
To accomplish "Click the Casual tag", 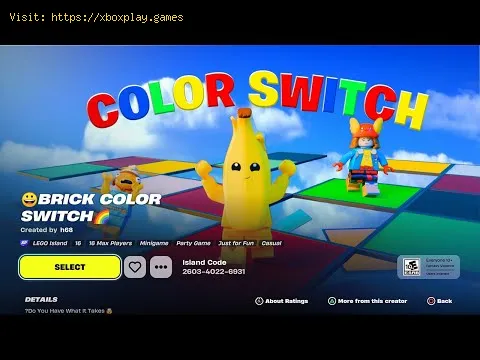I will coord(271,243).
